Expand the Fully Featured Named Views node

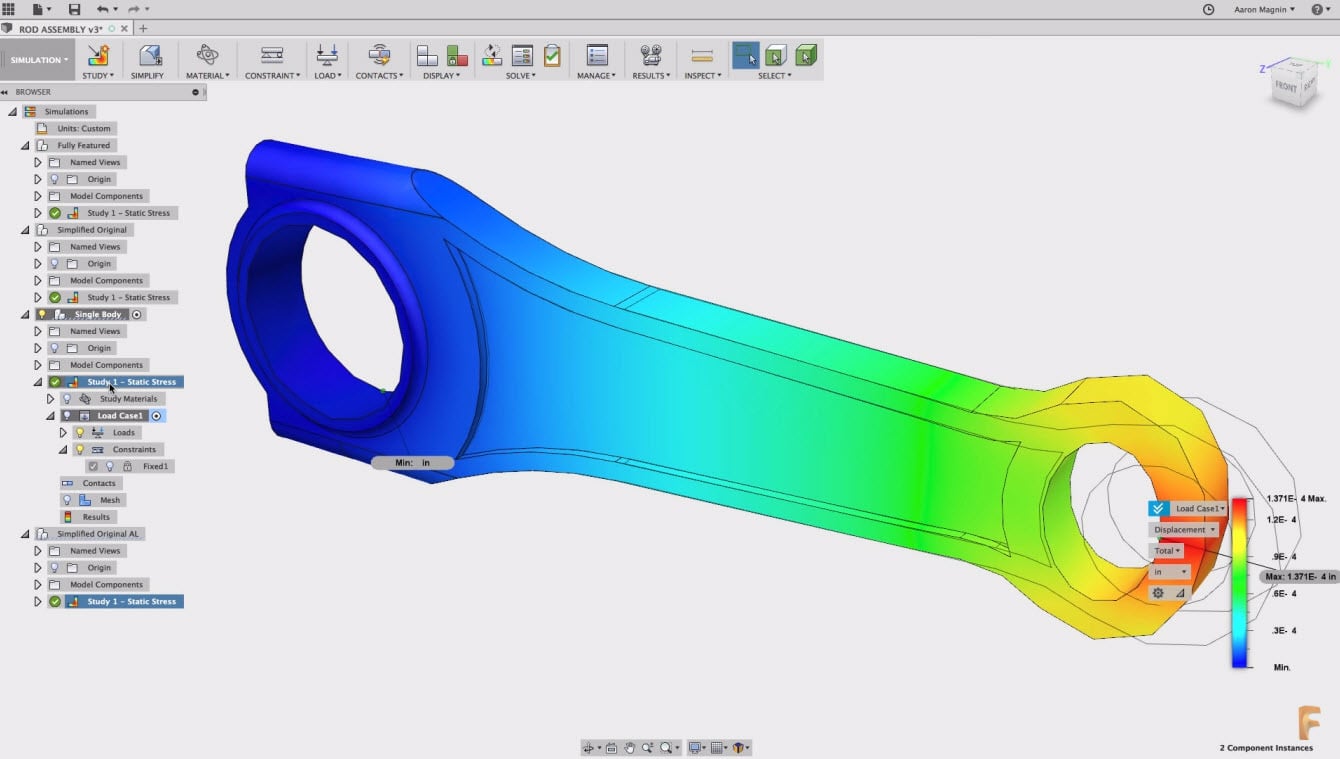[x=38, y=162]
